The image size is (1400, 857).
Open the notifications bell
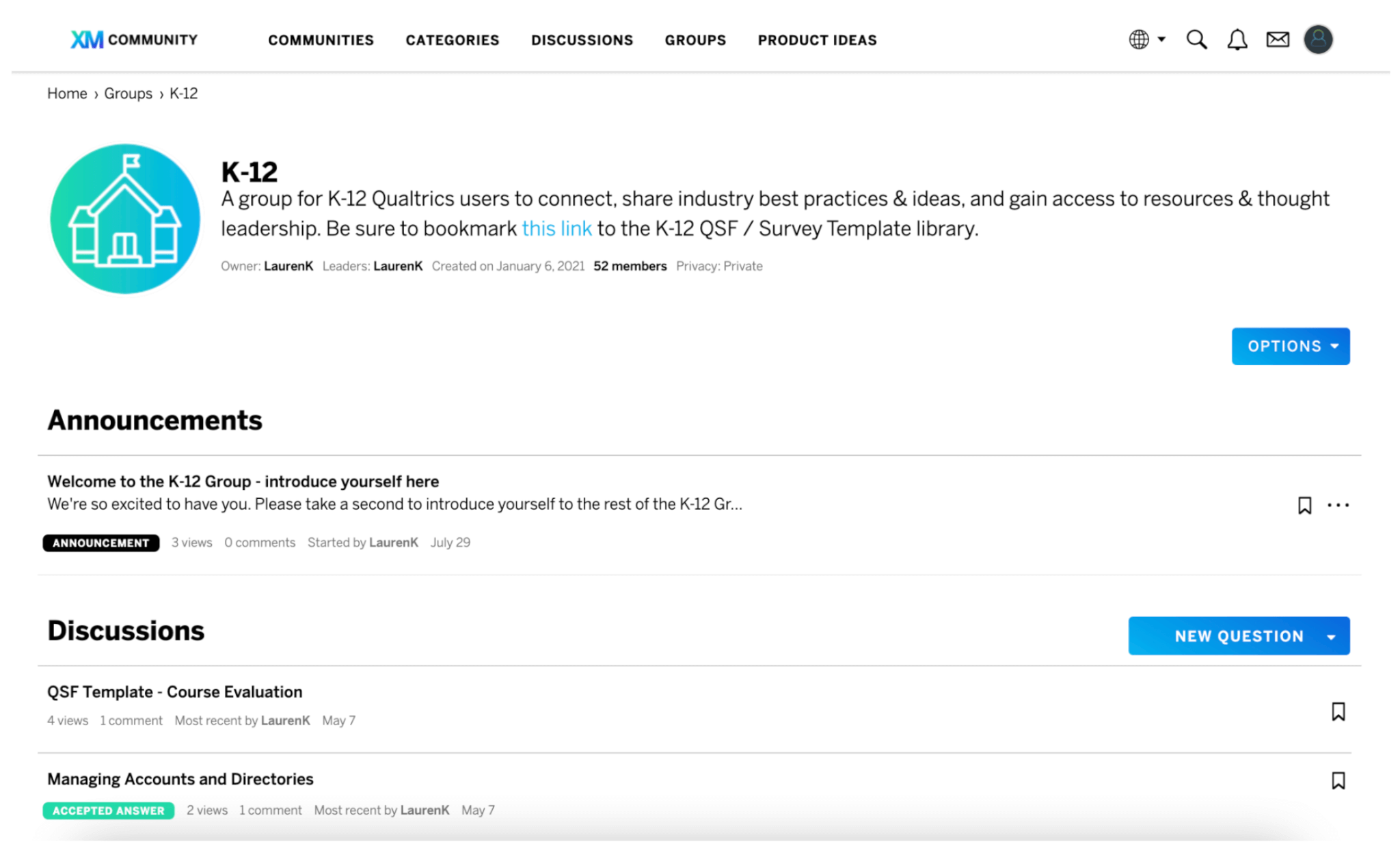coord(1237,40)
